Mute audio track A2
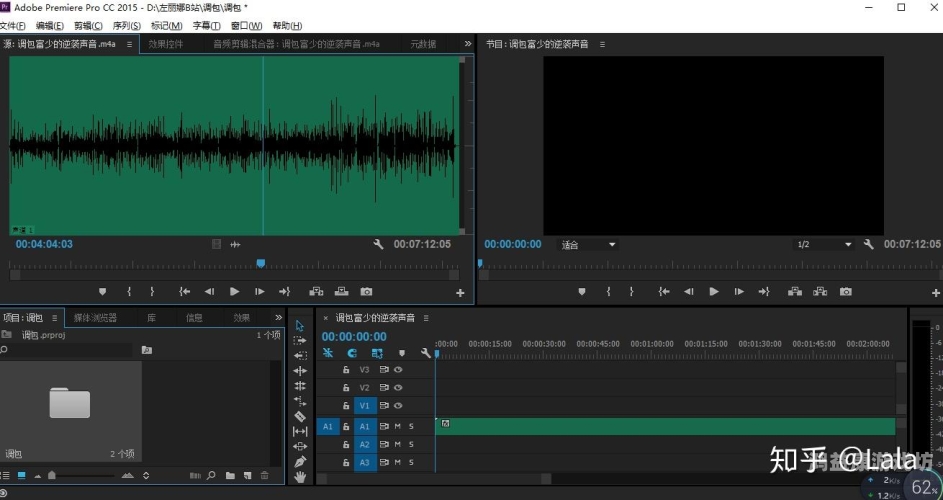The height and width of the screenshot is (500, 943). click(x=397, y=444)
